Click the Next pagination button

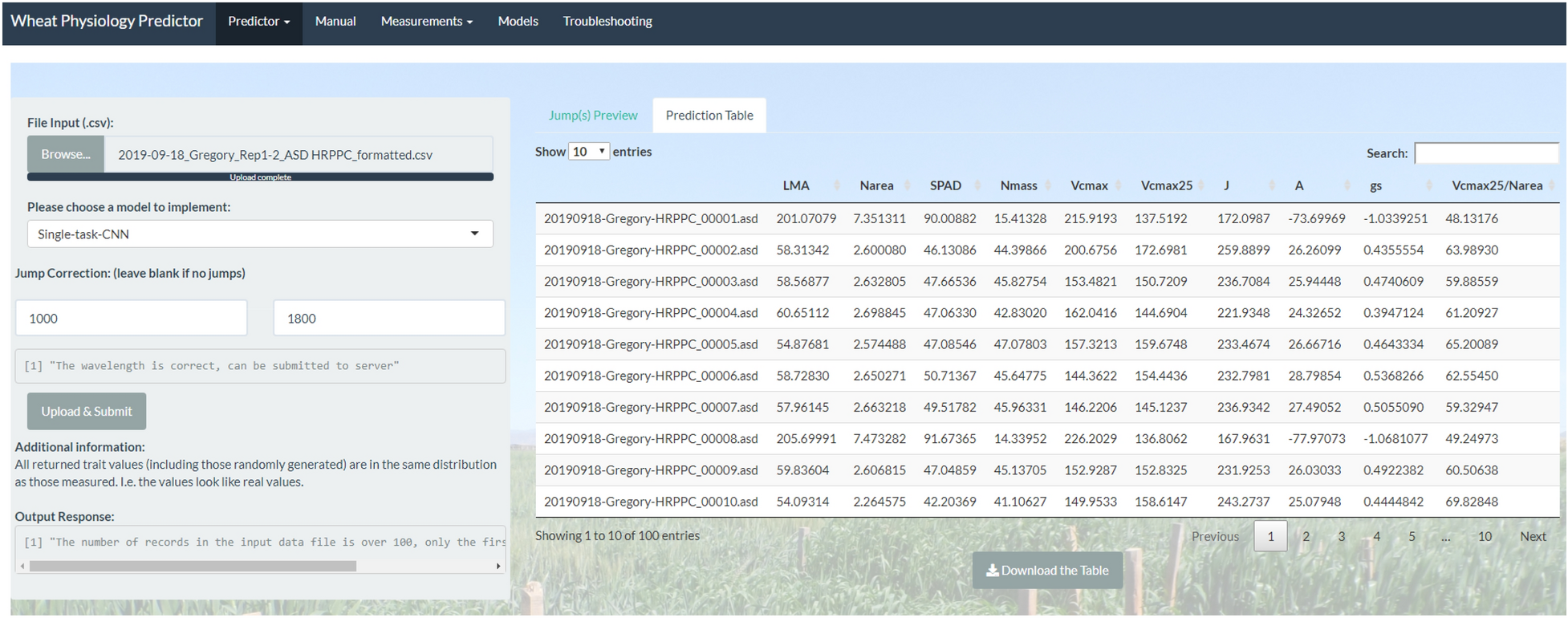coord(1533,536)
